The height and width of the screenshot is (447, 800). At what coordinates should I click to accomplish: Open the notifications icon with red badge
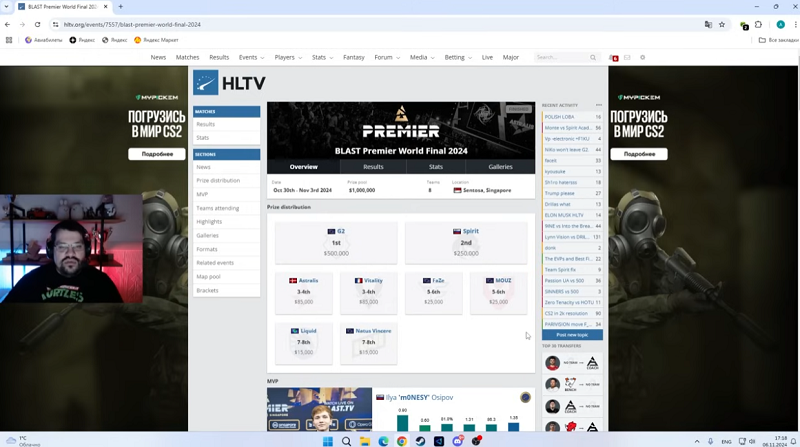614,58
